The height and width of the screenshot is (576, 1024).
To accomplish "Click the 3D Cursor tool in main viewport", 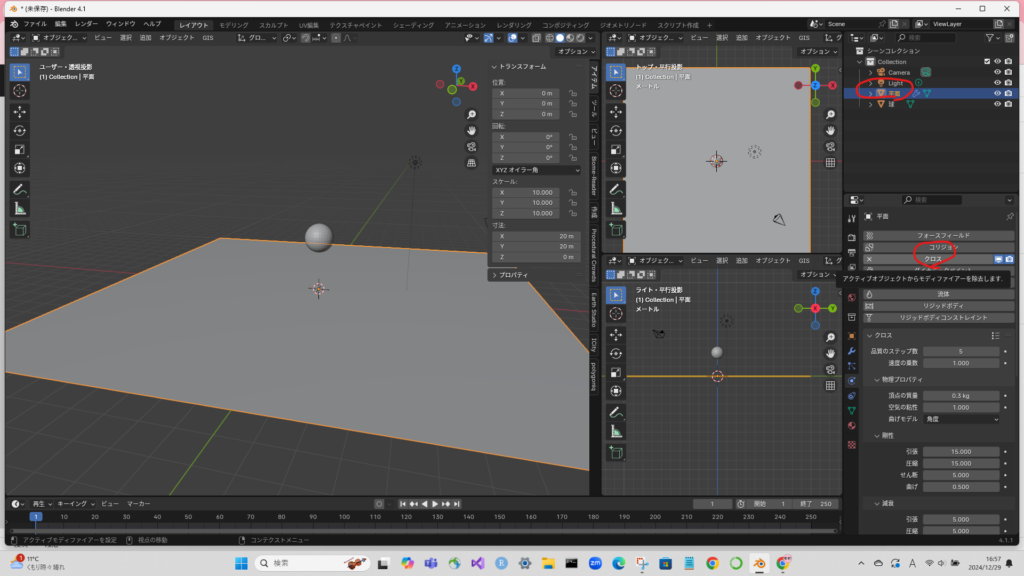I will [20, 90].
